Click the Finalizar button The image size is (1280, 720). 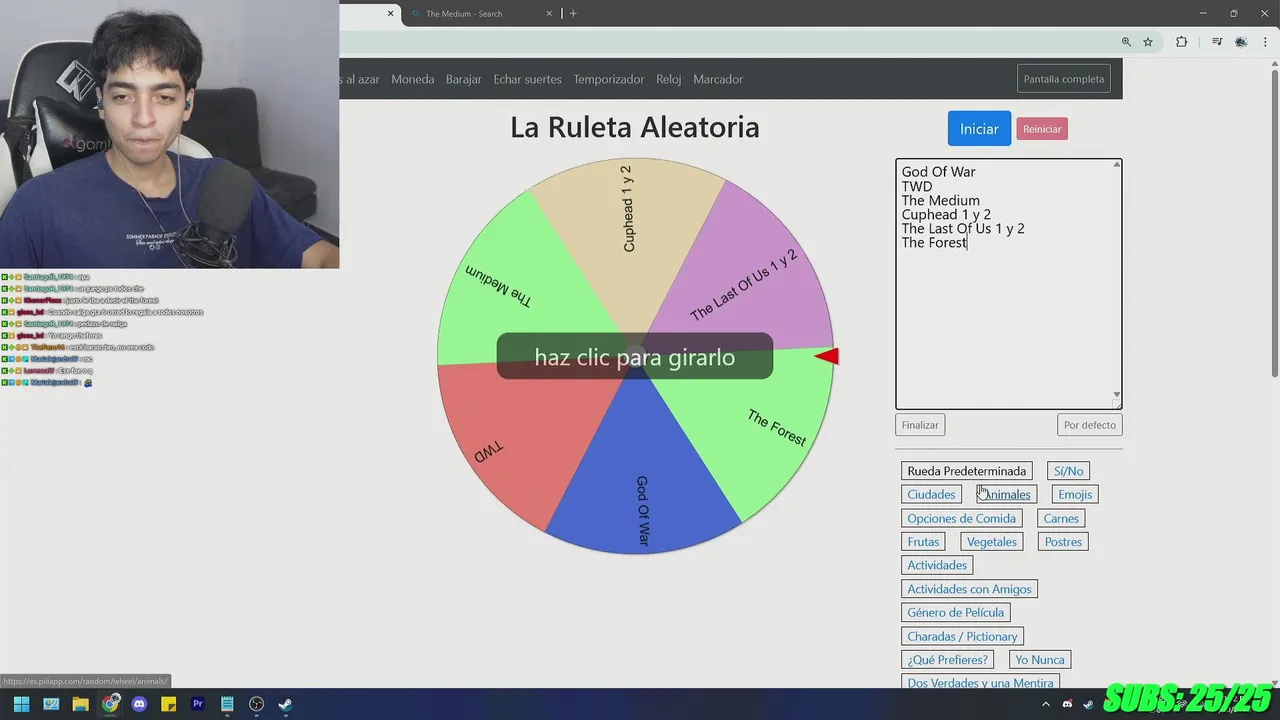point(920,425)
